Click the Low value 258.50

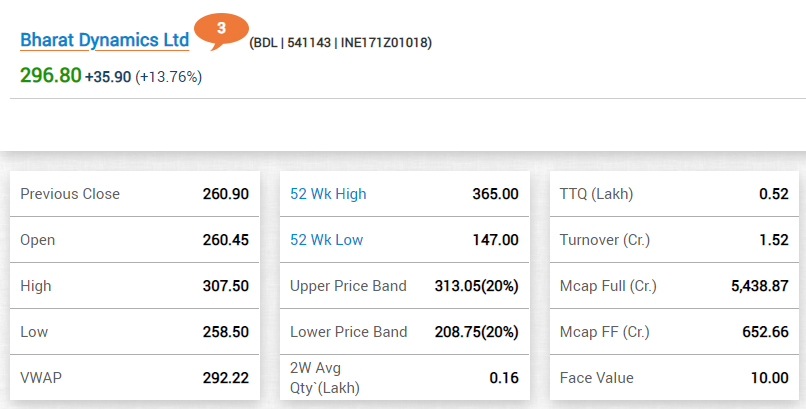[226, 331]
